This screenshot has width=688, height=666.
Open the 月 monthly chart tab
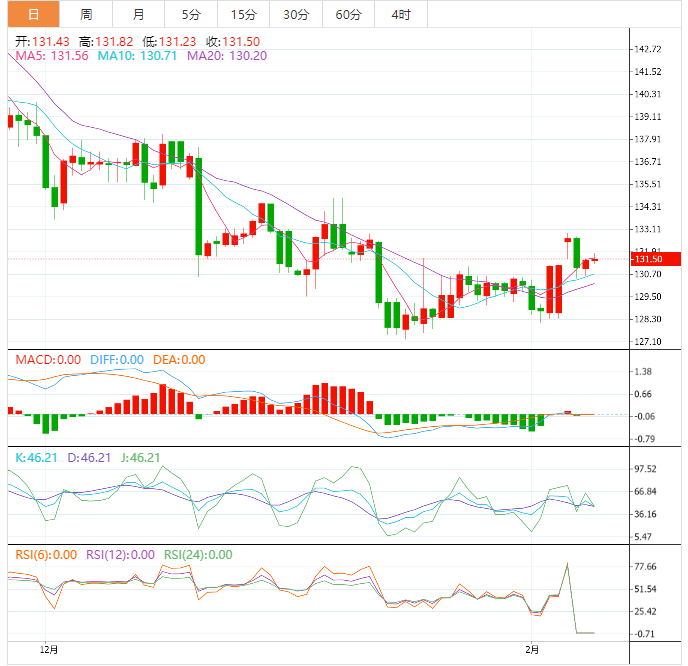pos(138,14)
